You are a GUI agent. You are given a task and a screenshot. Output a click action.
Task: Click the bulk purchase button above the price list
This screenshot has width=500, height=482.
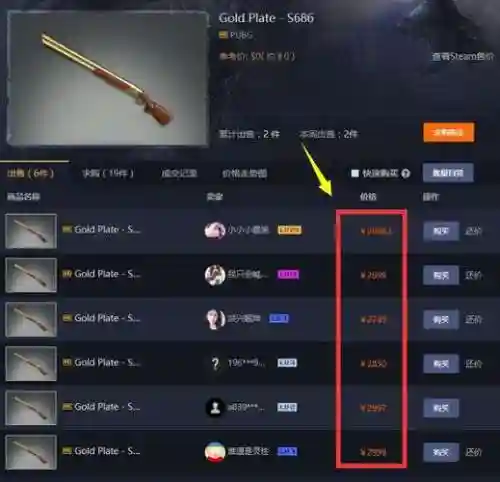448,173
